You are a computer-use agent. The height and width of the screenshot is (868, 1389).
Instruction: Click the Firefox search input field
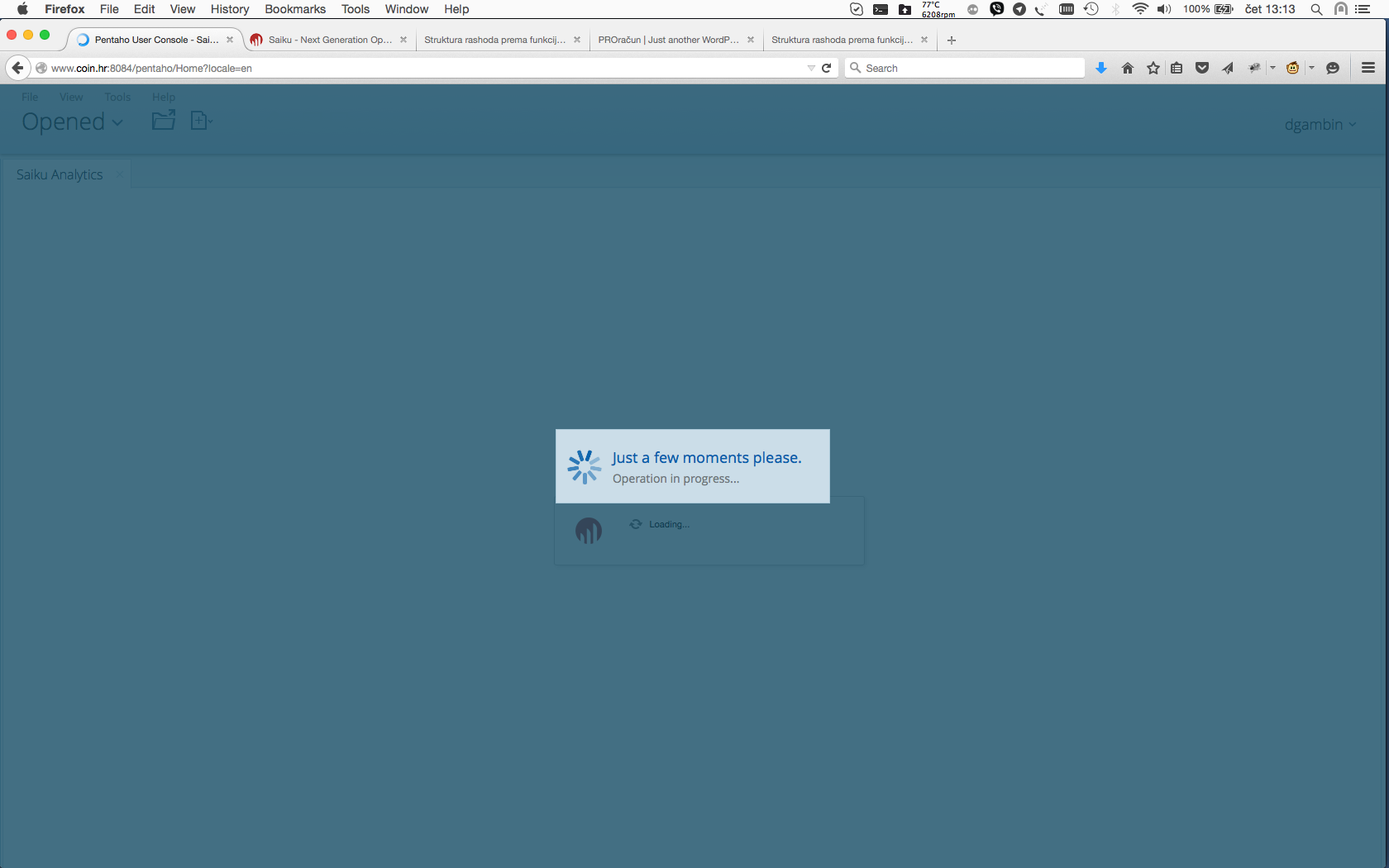tap(965, 68)
